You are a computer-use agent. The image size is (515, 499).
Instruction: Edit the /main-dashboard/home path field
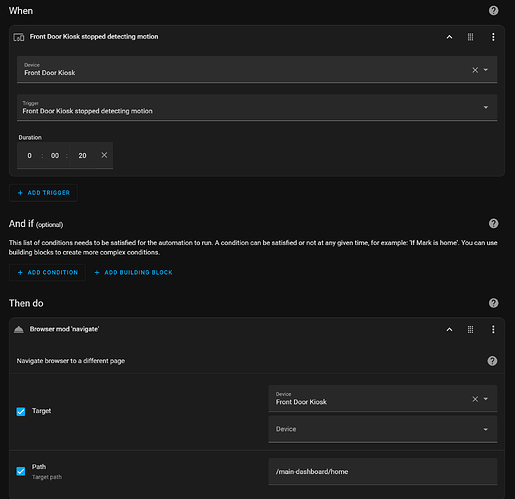point(383,471)
